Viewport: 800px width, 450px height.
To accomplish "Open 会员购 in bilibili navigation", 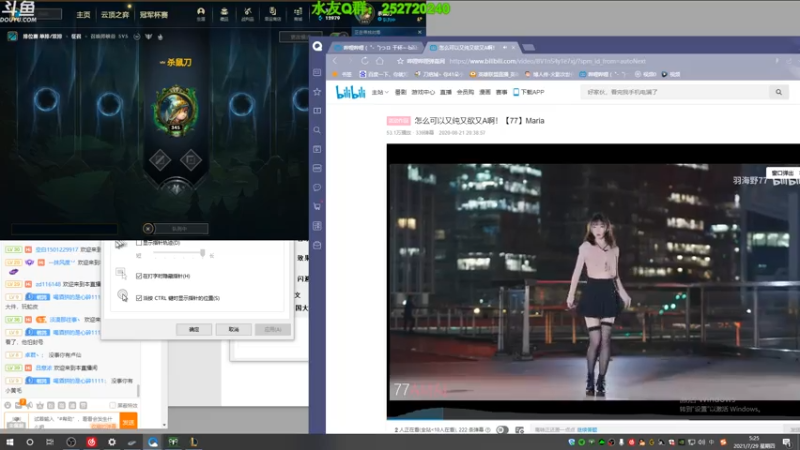I will pyautogui.click(x=465, y=92).
